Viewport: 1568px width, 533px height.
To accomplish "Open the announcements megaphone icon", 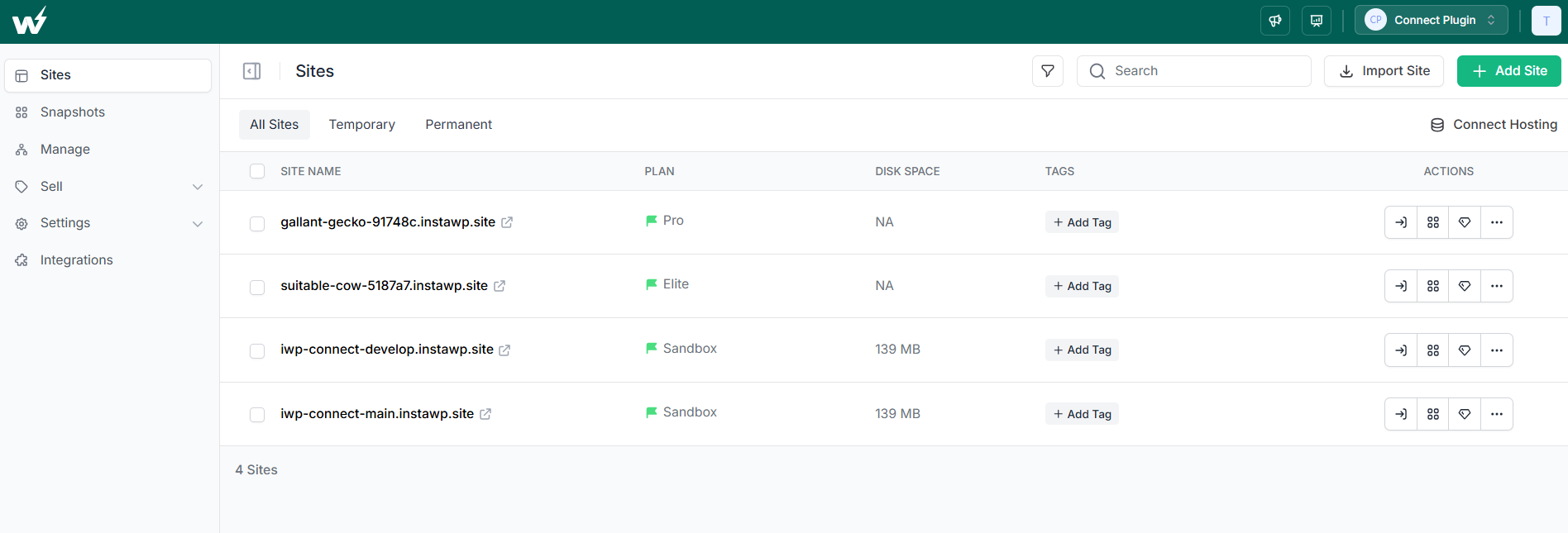I will click(1275, 21).
